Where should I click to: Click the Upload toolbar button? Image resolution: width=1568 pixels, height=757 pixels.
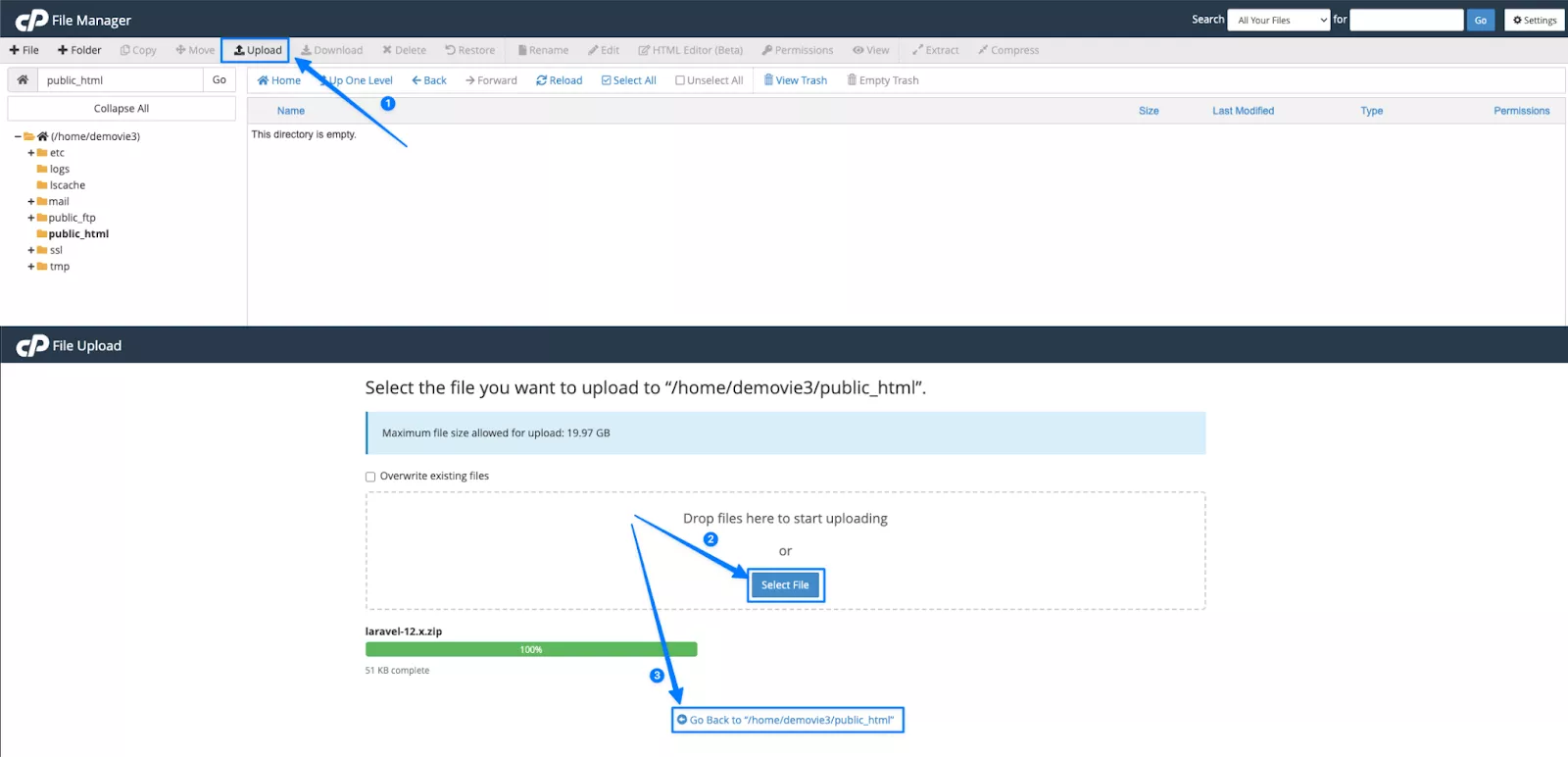coord(258,50)
